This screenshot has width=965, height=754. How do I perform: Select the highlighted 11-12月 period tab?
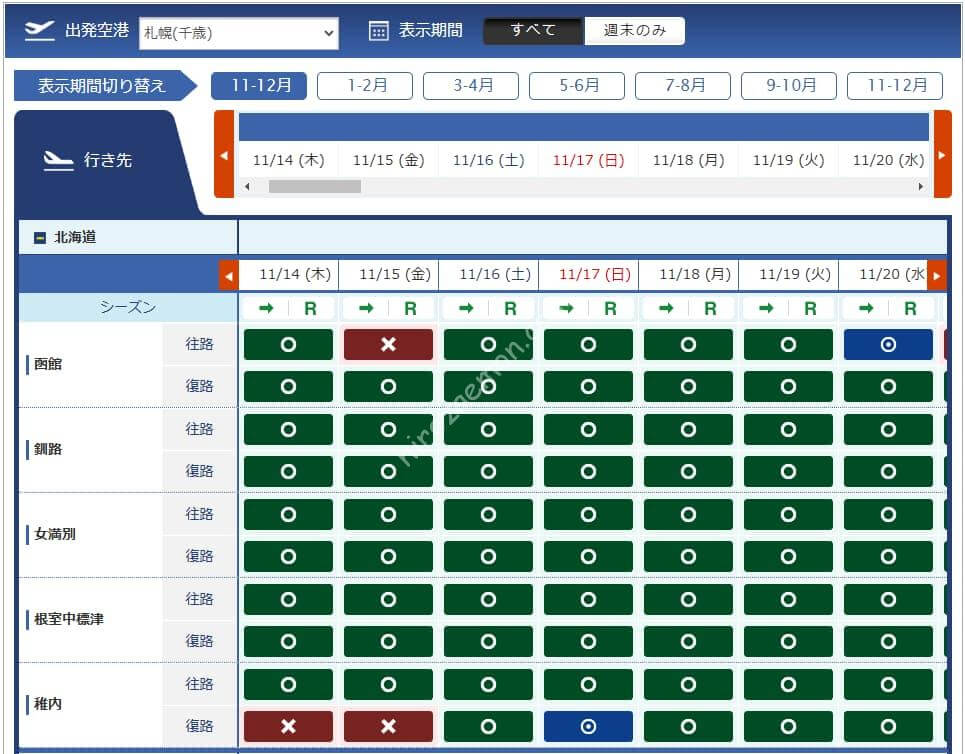(259, 86)
